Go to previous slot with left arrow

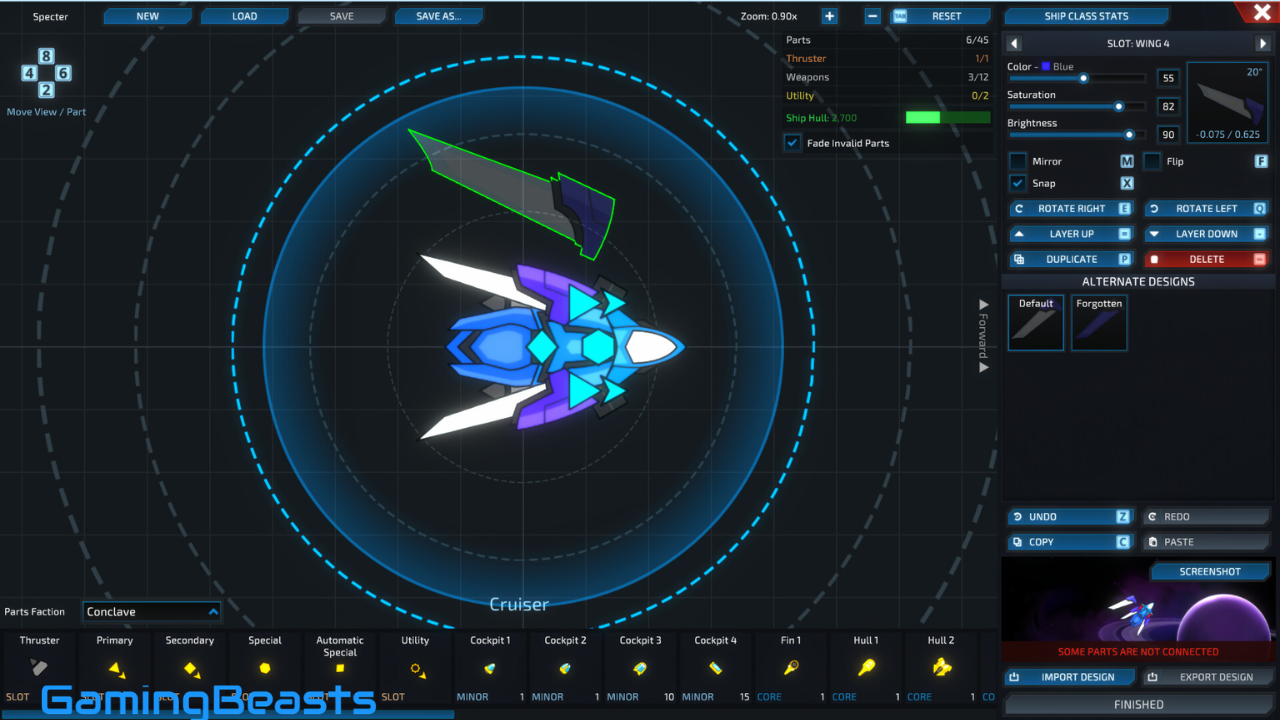click(1014, 44)
